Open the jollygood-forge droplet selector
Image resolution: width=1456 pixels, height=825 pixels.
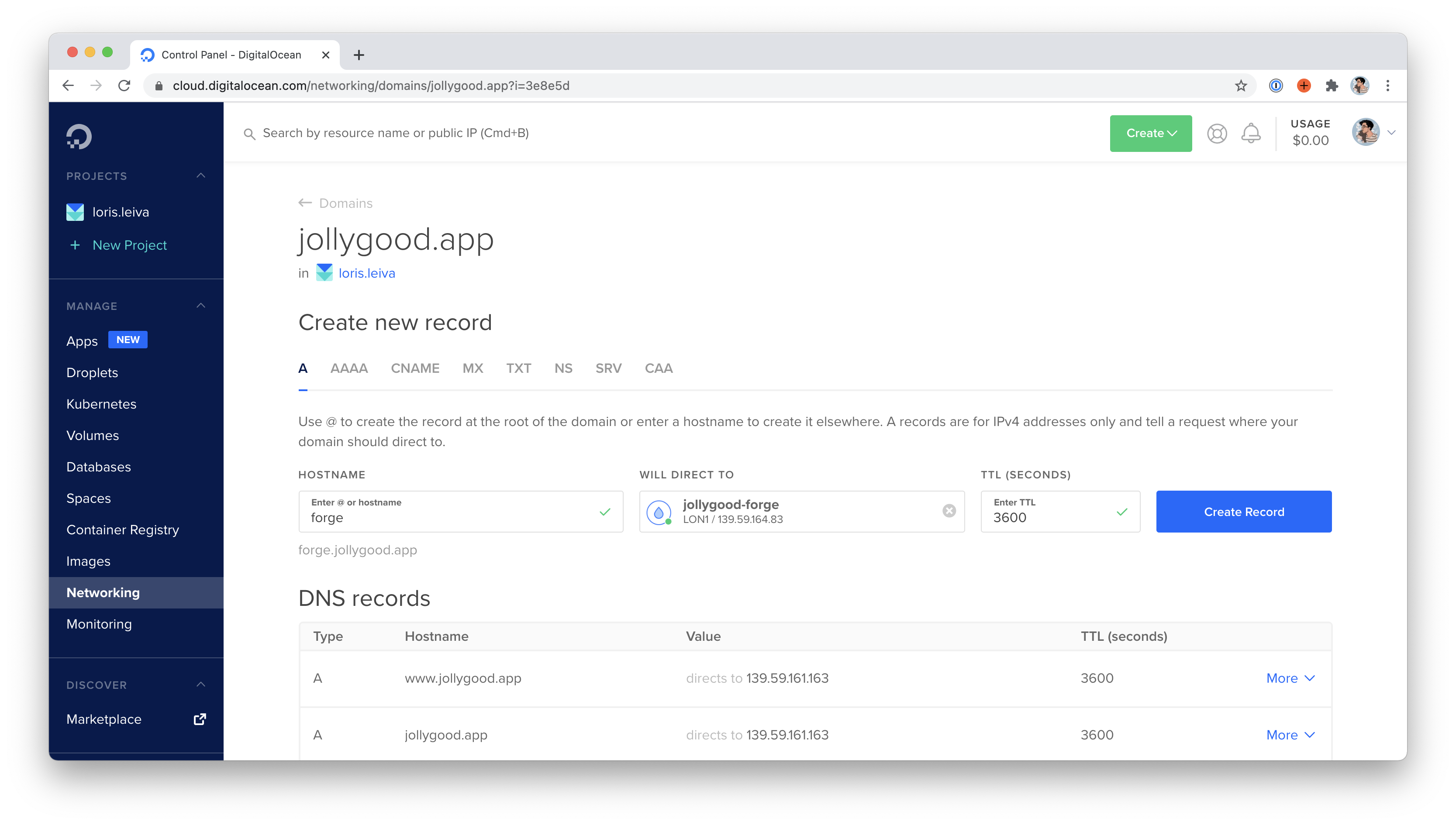point(801,511)
